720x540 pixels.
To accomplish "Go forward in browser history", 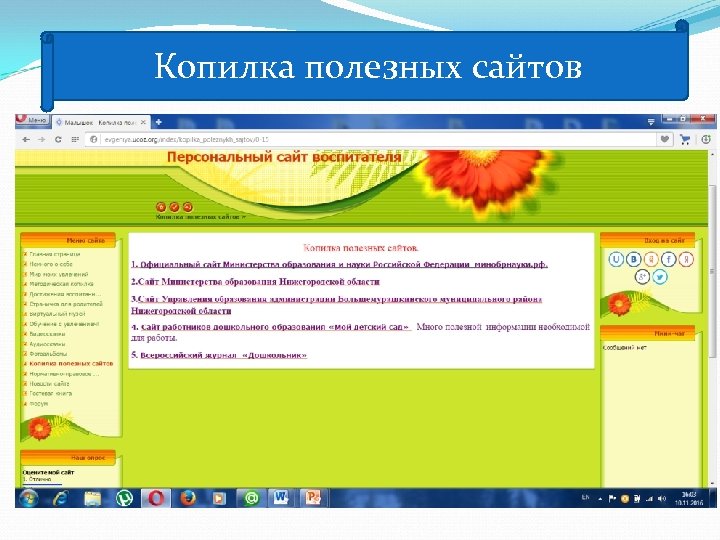I will click(x=42, y=140).
